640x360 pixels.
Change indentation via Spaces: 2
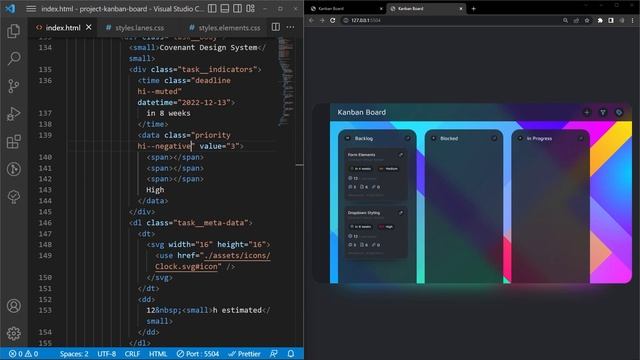click(74, 354)
